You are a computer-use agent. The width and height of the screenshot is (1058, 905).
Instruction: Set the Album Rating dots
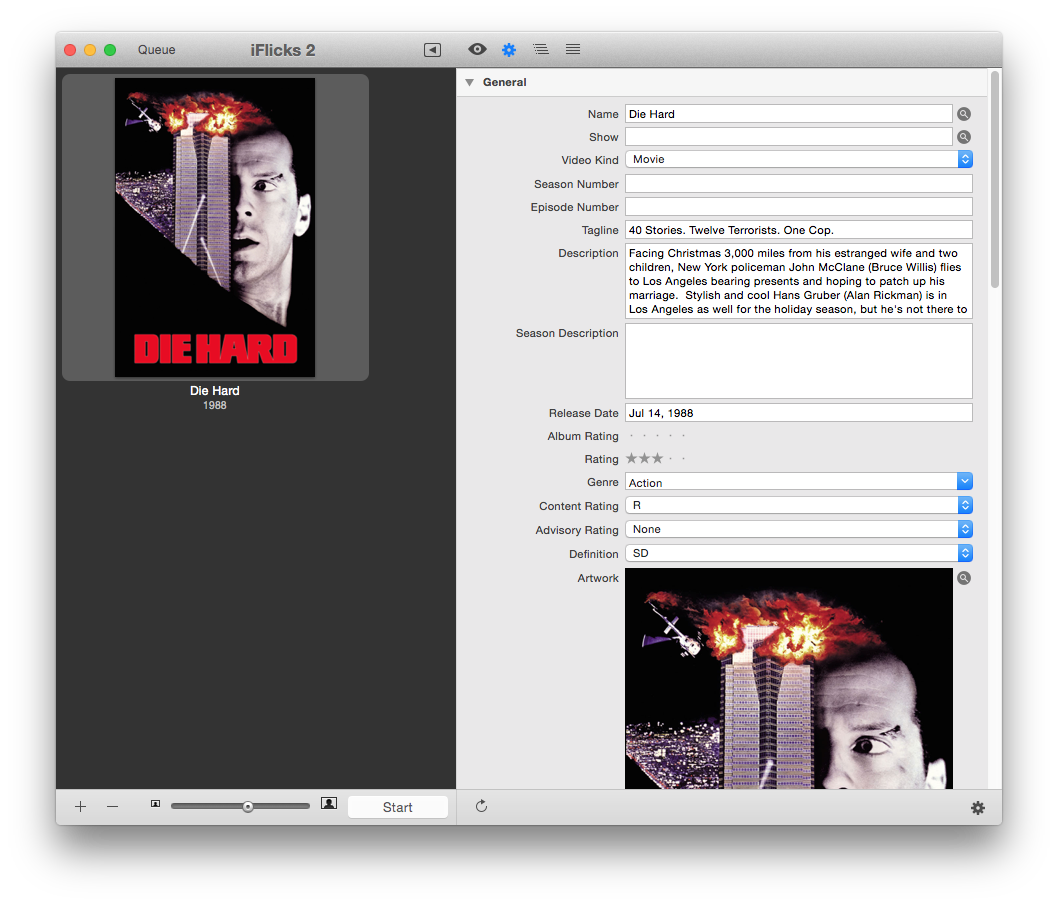point(657,436)
